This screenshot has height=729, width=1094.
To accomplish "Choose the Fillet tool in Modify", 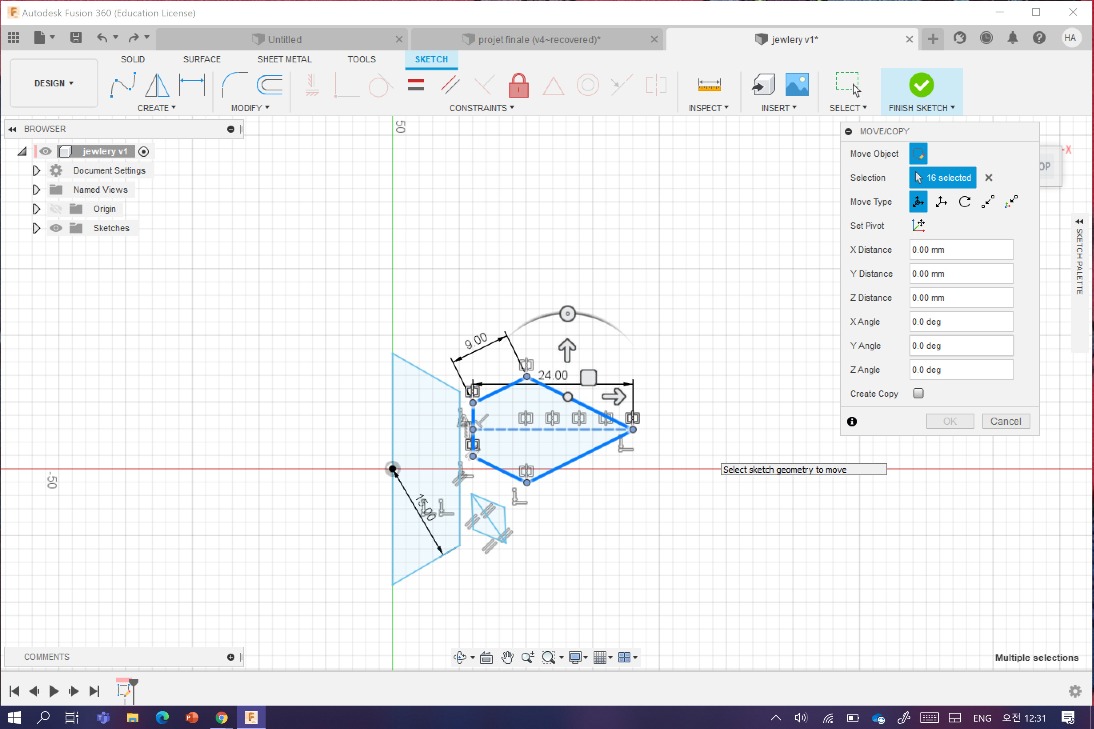I will (x=234, y=85).
